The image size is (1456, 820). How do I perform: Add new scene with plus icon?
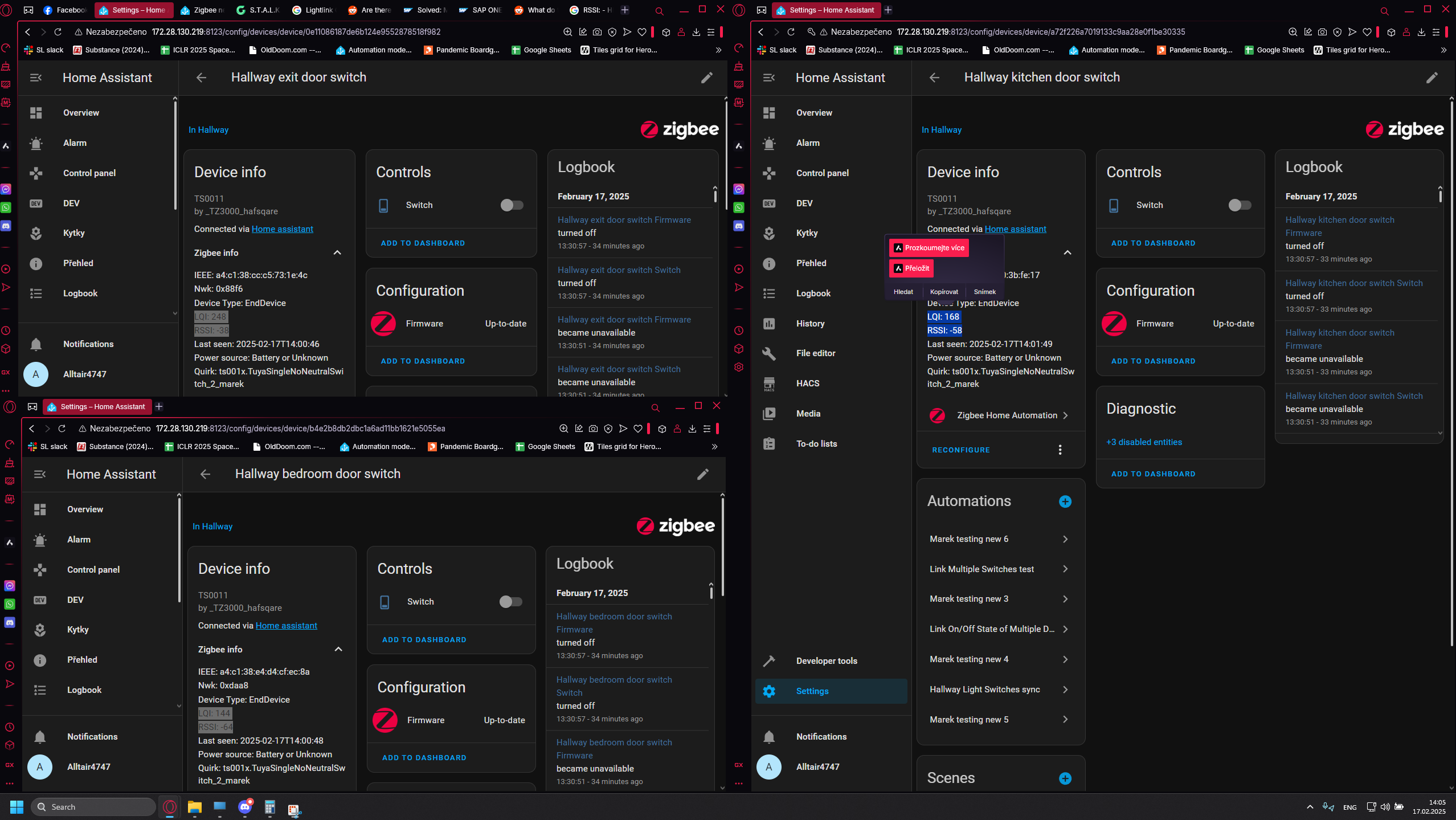pos(1065,778)
